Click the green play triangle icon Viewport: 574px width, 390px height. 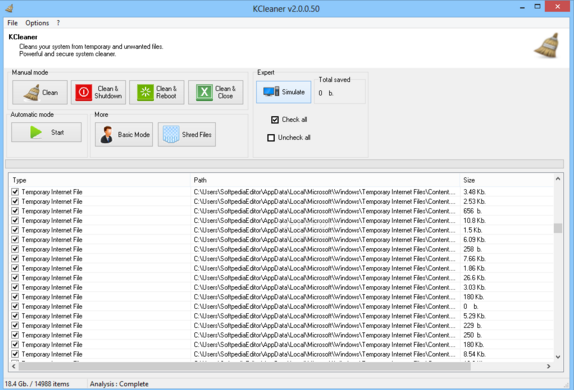click(36, 132)
